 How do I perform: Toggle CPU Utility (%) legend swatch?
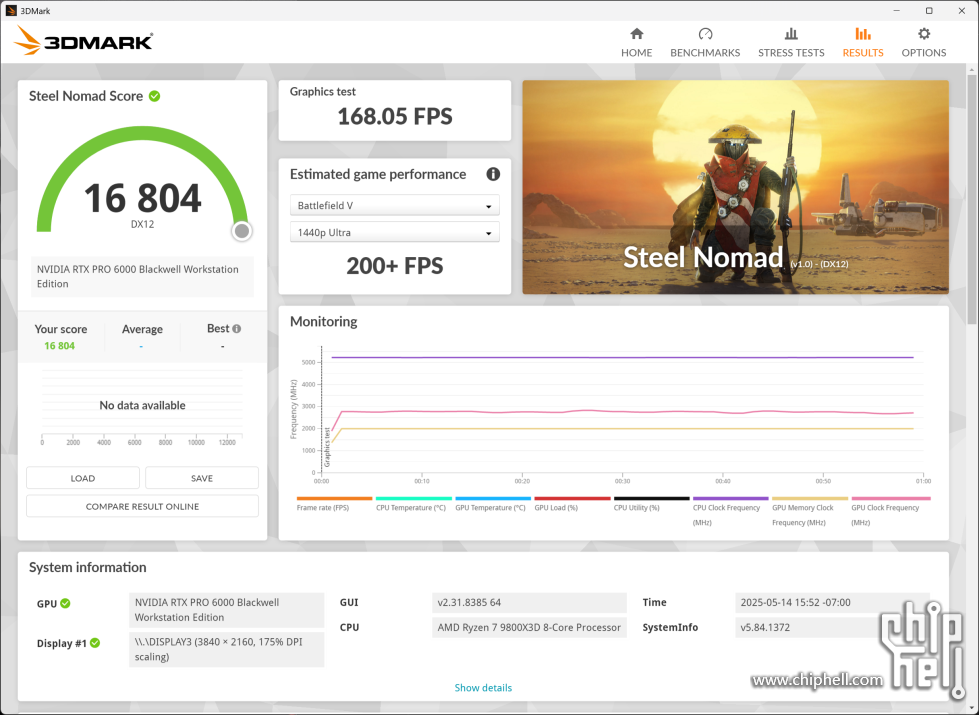[x=651, y=498]
